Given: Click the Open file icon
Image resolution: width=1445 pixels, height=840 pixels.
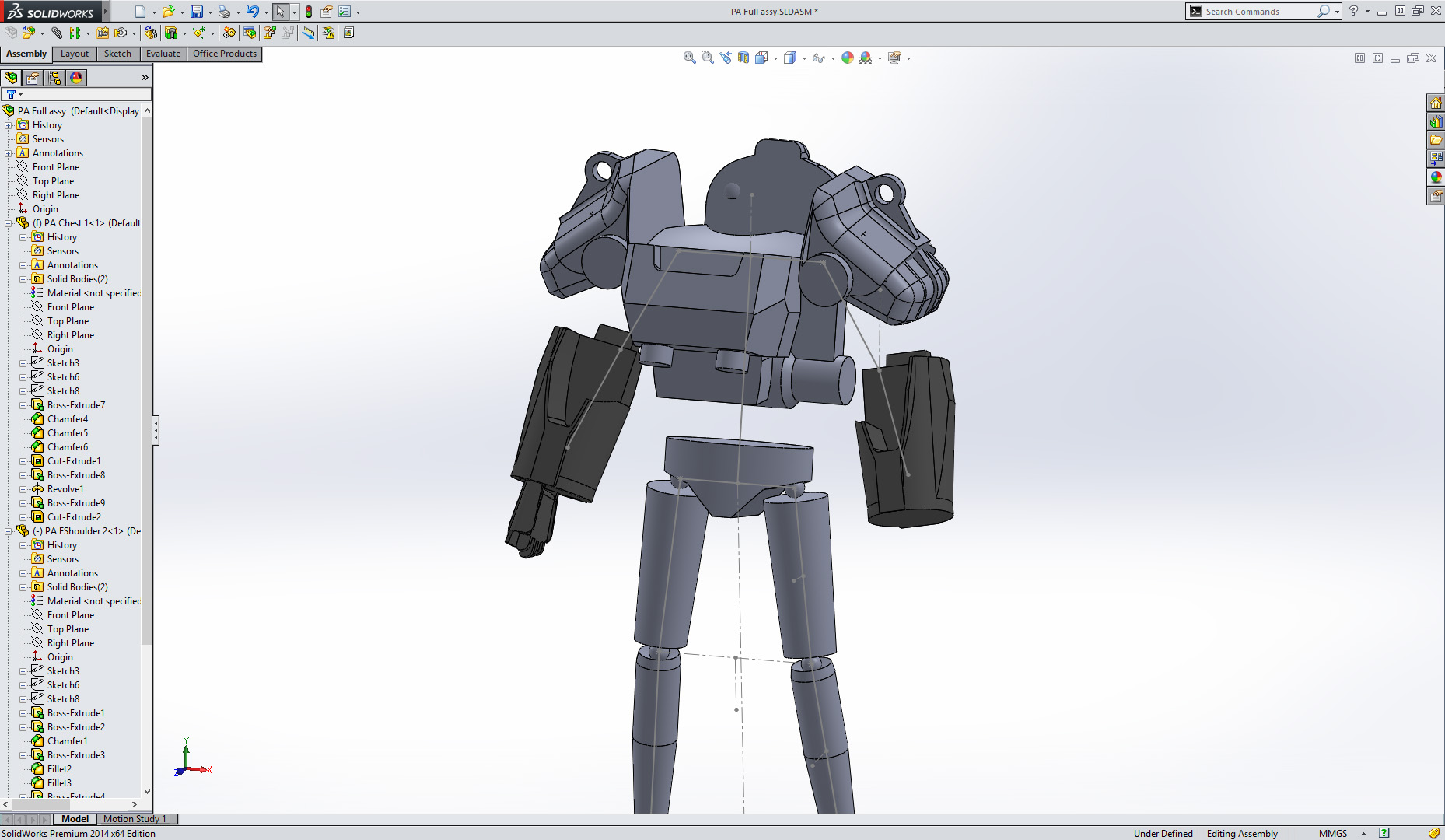Looking at the screenshot, I should pyautogui.click(x=168, y=12).
